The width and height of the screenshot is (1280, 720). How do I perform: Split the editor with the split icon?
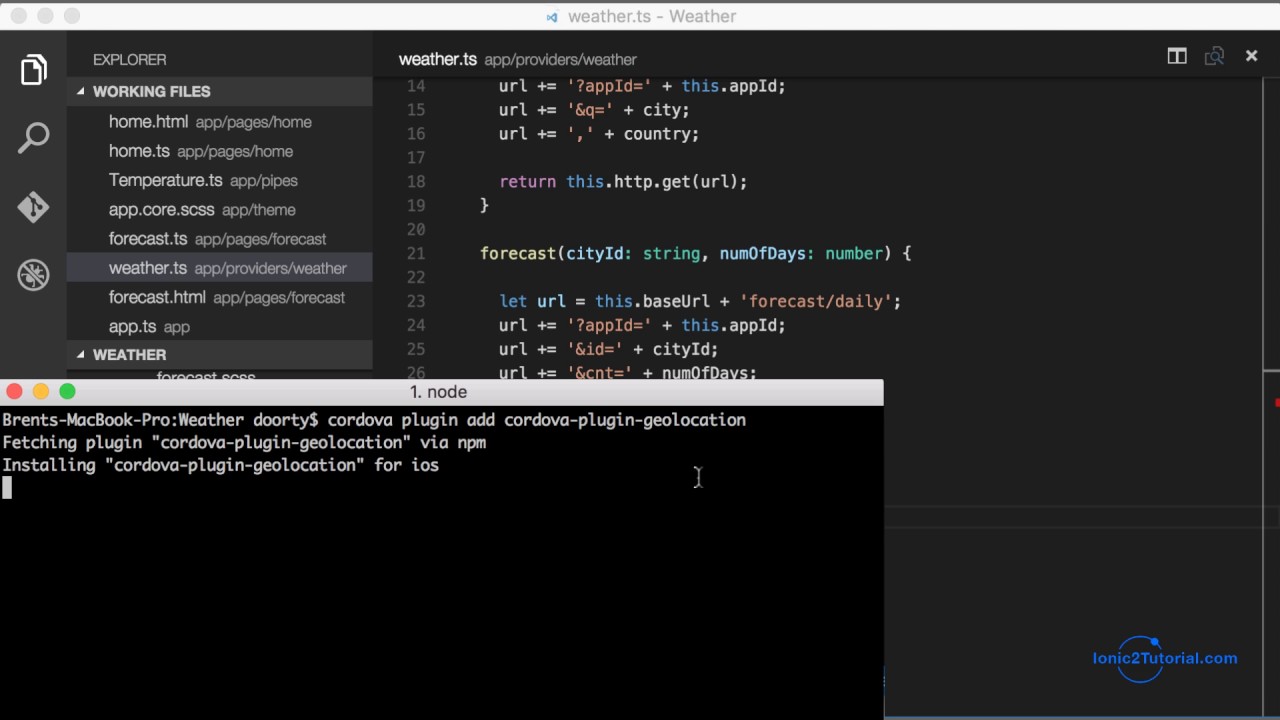click(1177, 56)
